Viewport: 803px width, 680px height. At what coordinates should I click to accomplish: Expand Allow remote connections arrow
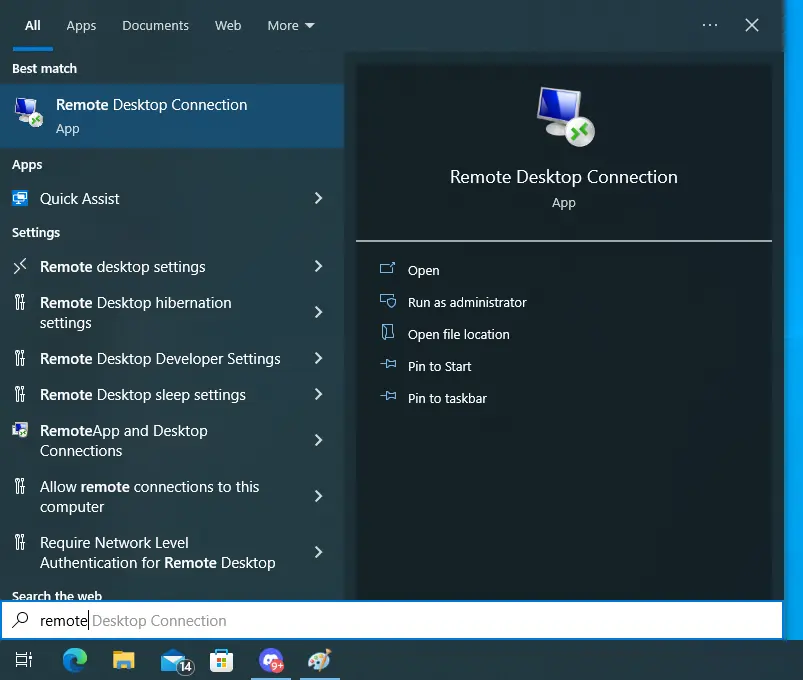click(x=318, y=496)
